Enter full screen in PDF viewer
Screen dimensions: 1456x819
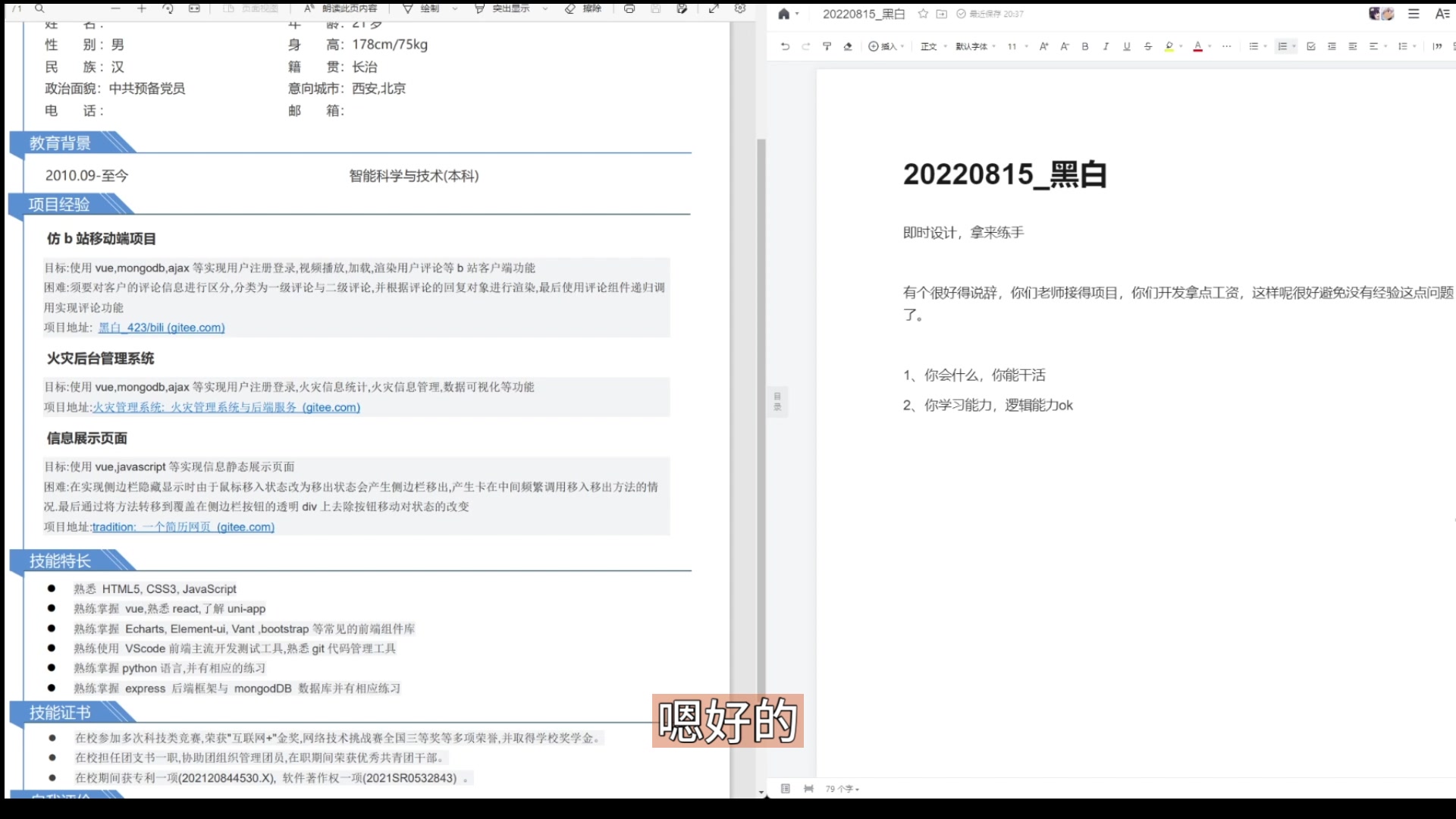714,8
